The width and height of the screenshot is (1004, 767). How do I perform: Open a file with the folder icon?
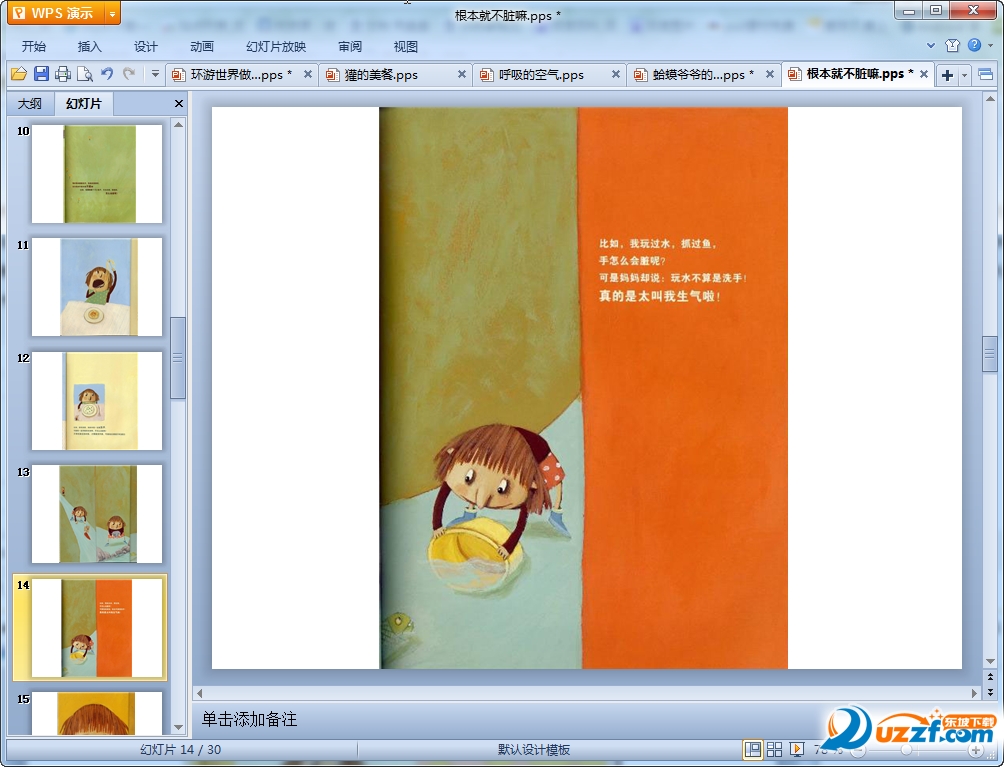(19, 74)
